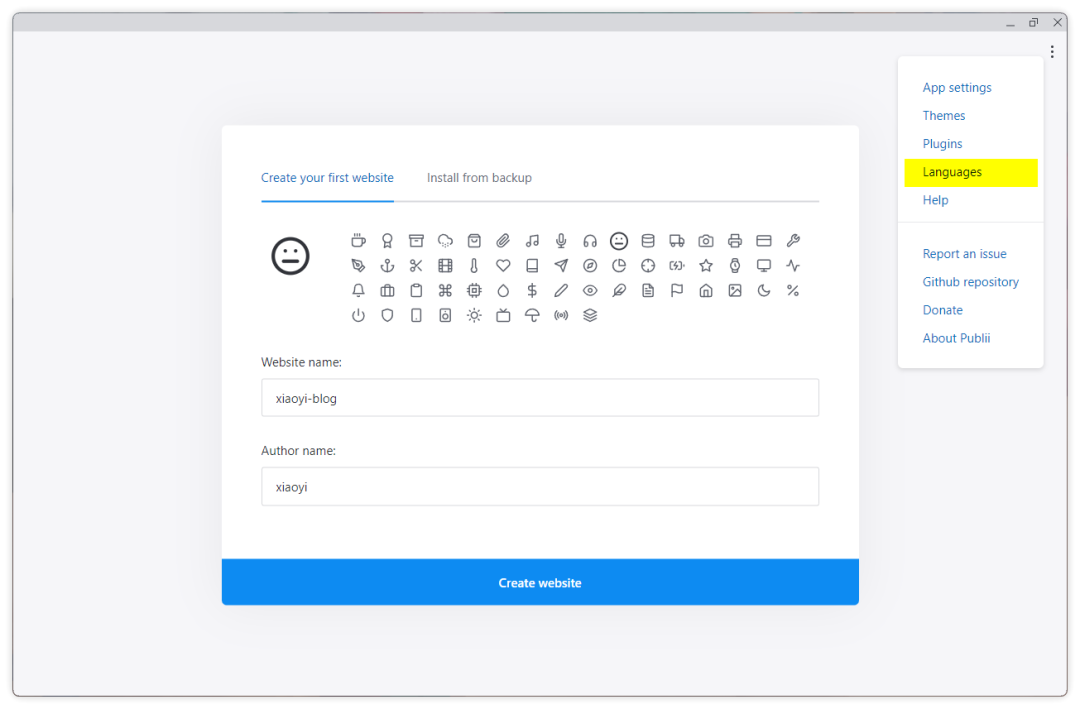The image size is (1080, 709).
Task: Focus the Website name input field
Action: click(540, 398)
